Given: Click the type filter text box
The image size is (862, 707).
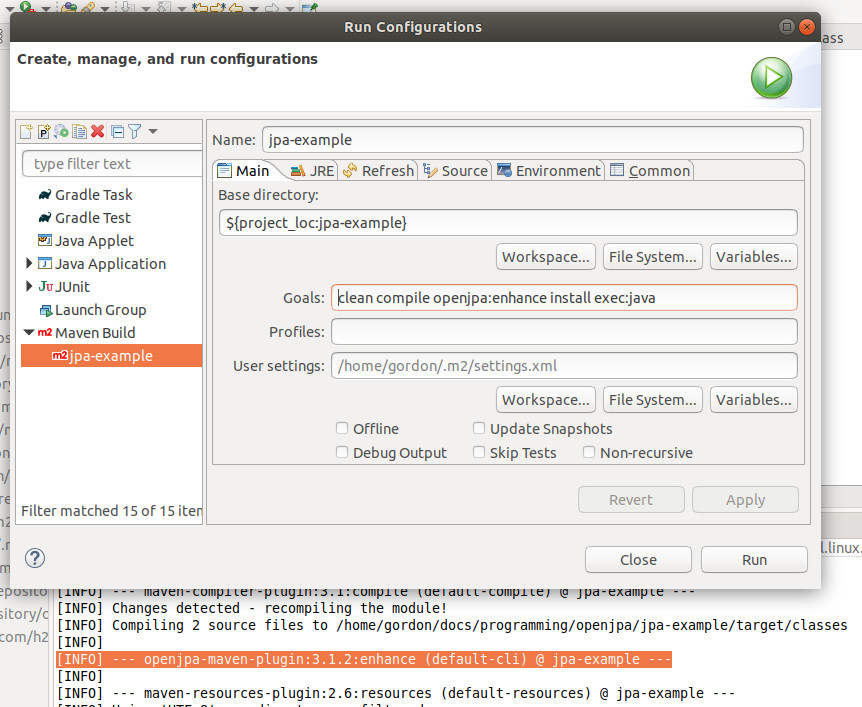Looking at the screenshot, I should (112, 164).
